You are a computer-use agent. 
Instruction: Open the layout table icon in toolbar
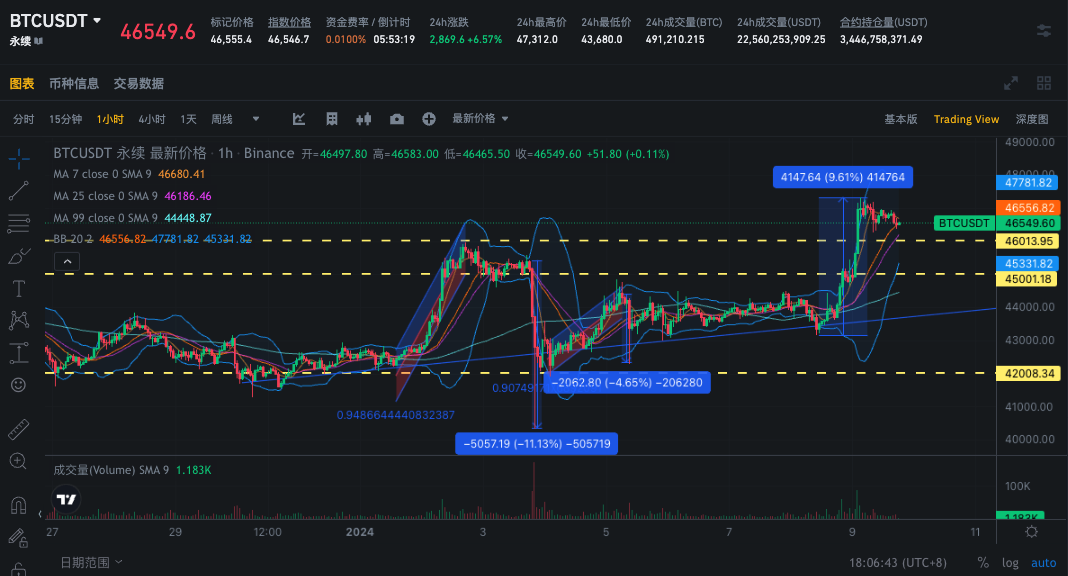332,119
